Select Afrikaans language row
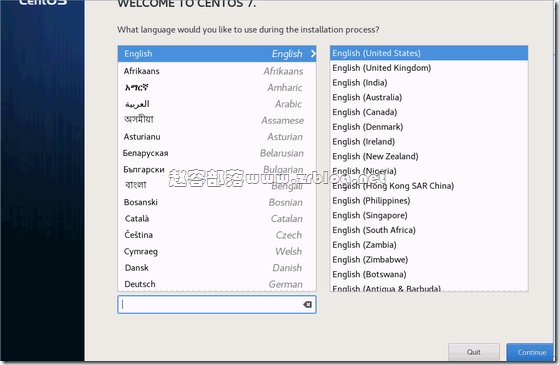Viewport: 559px width, 365px height. [217, 71]
